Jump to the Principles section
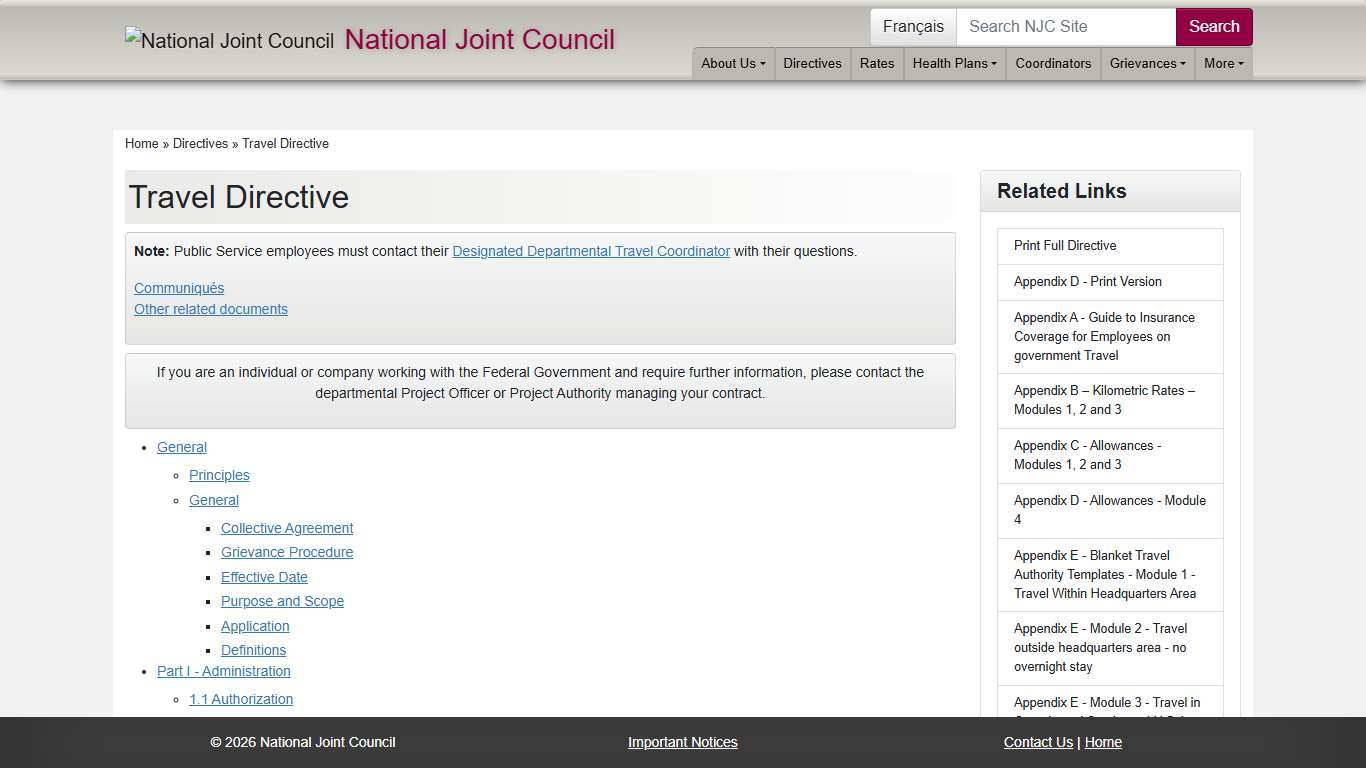The width and height of the screenshot is (1366, 768). pos(219,475)
